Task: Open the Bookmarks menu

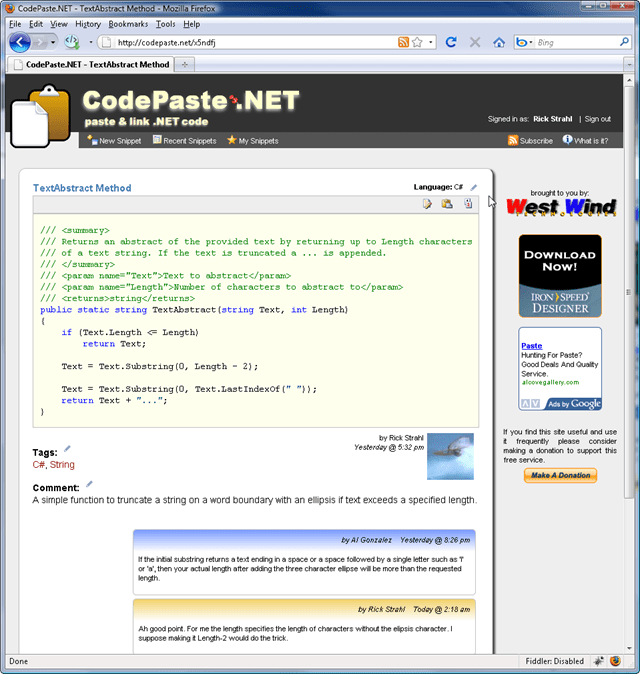Action: [128, 24]
